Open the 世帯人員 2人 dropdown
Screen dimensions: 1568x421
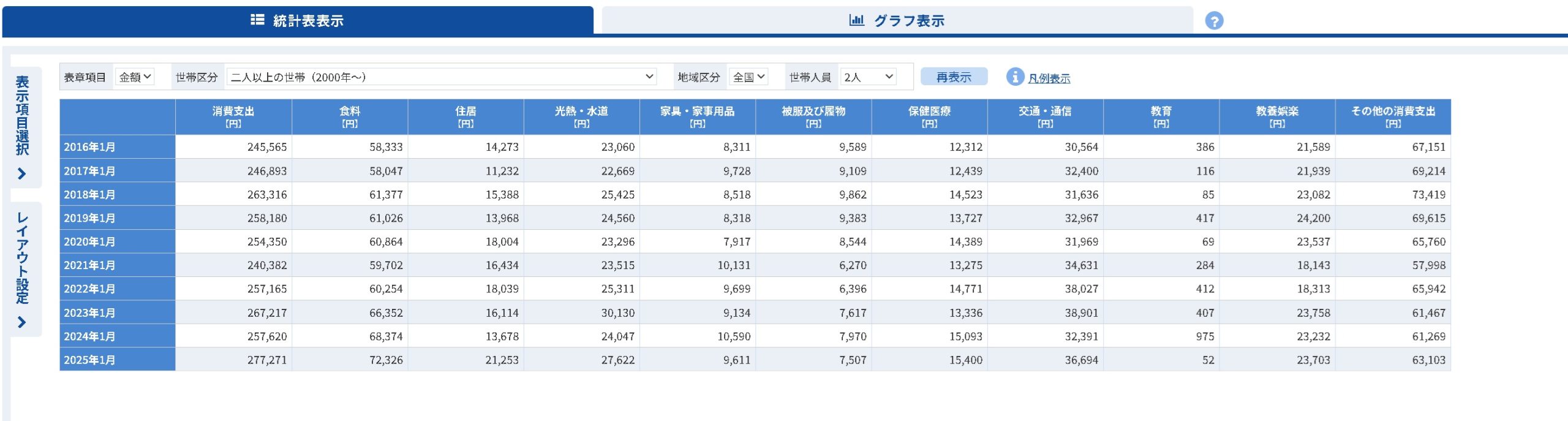(868, 77)
